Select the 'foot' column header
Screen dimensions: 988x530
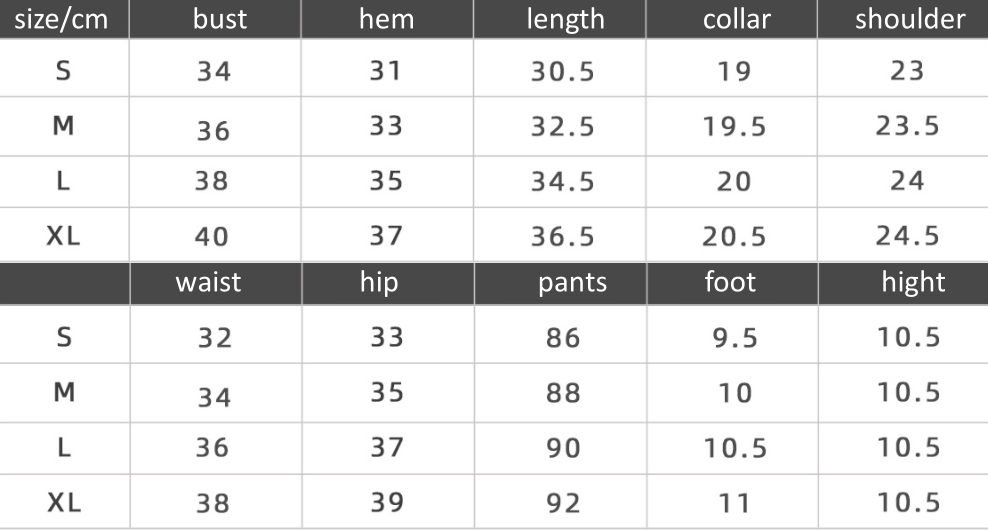point(730,282)
